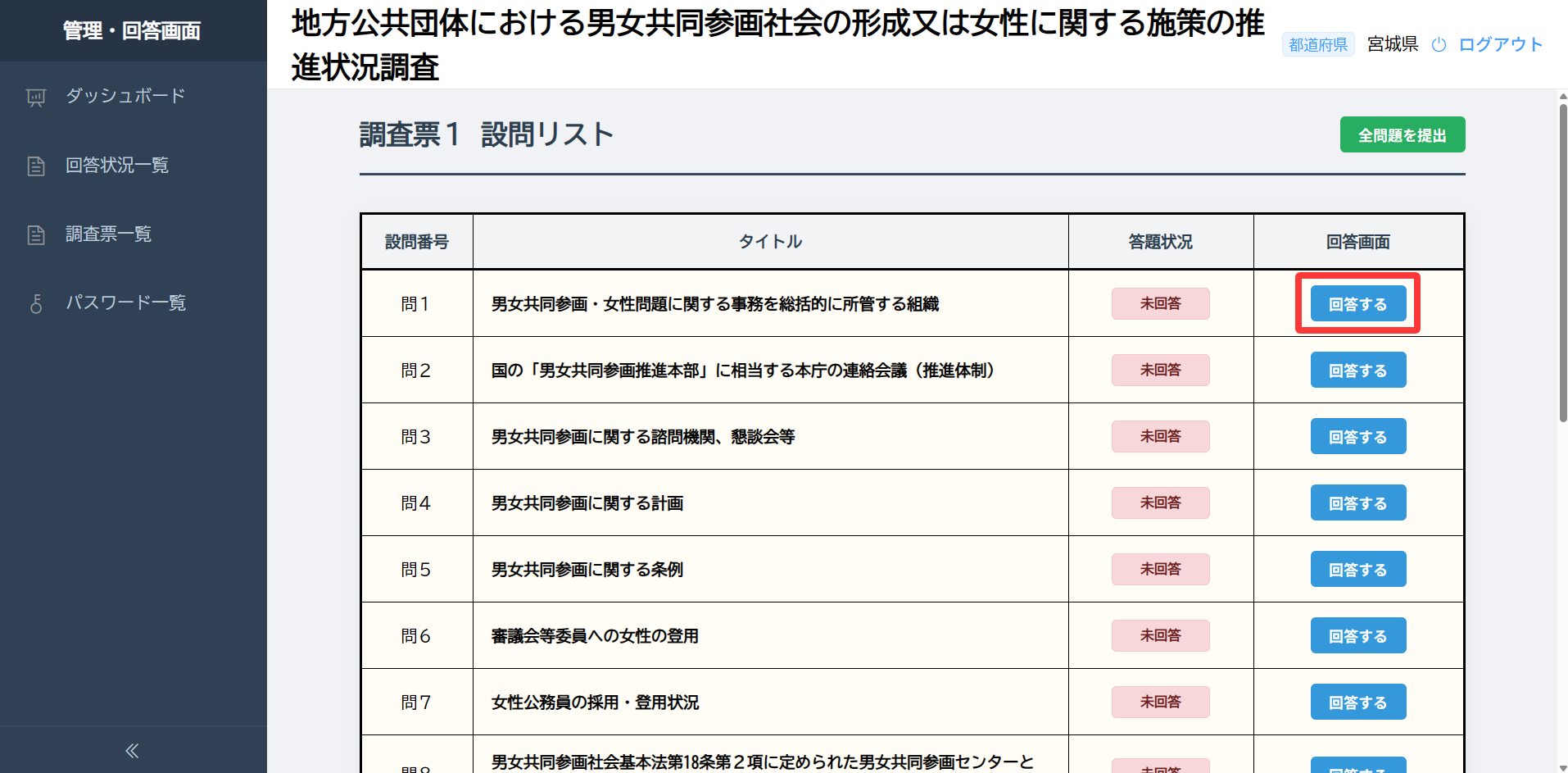Click the dashboard presentation icon in sidebar
Image resolution: width=1568 pixels, height=773 pixels.
click(x=36, y=98)
